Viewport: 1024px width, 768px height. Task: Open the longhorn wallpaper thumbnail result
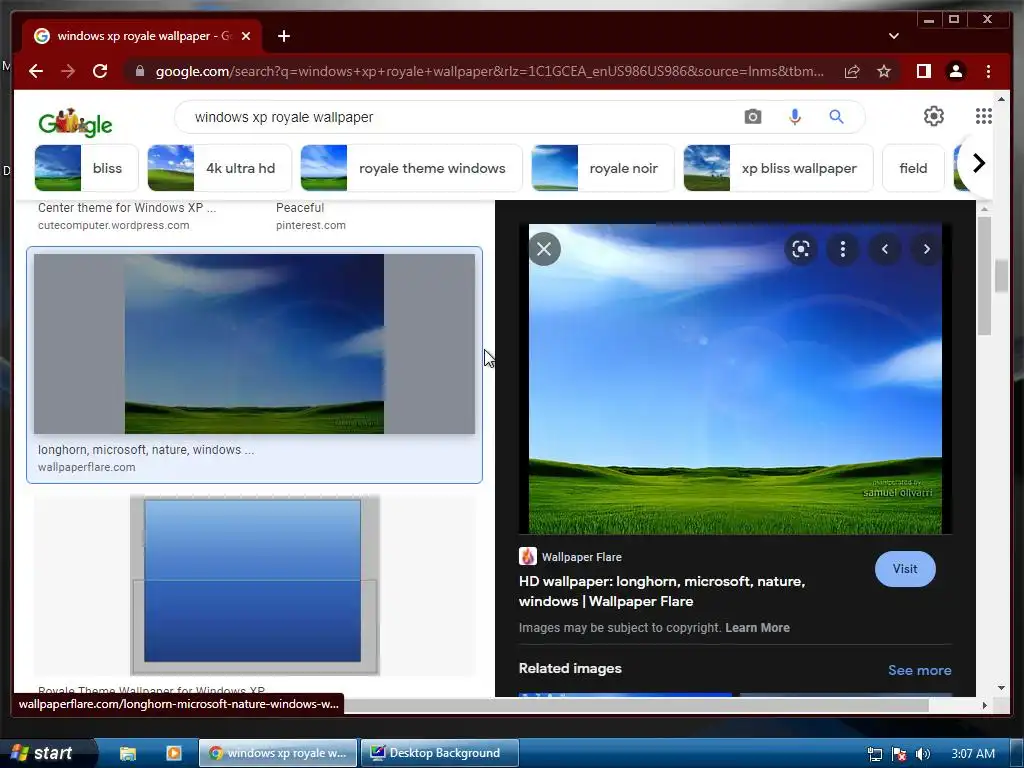pos(254,344)
